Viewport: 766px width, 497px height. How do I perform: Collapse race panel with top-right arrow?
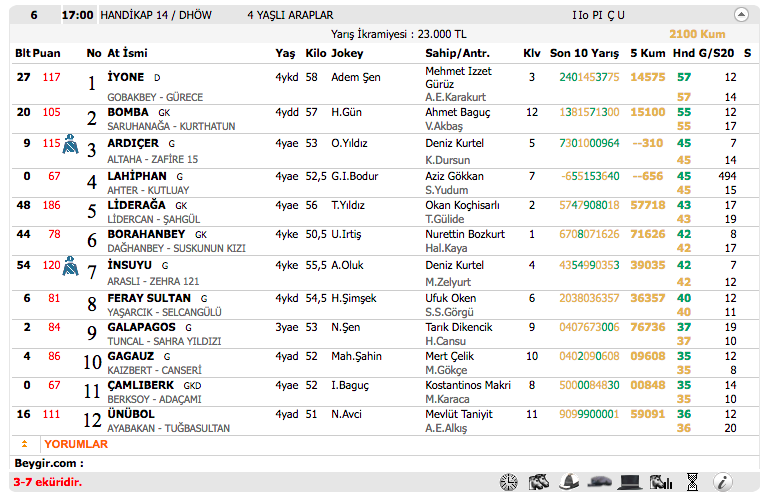(x=741, y=15)
